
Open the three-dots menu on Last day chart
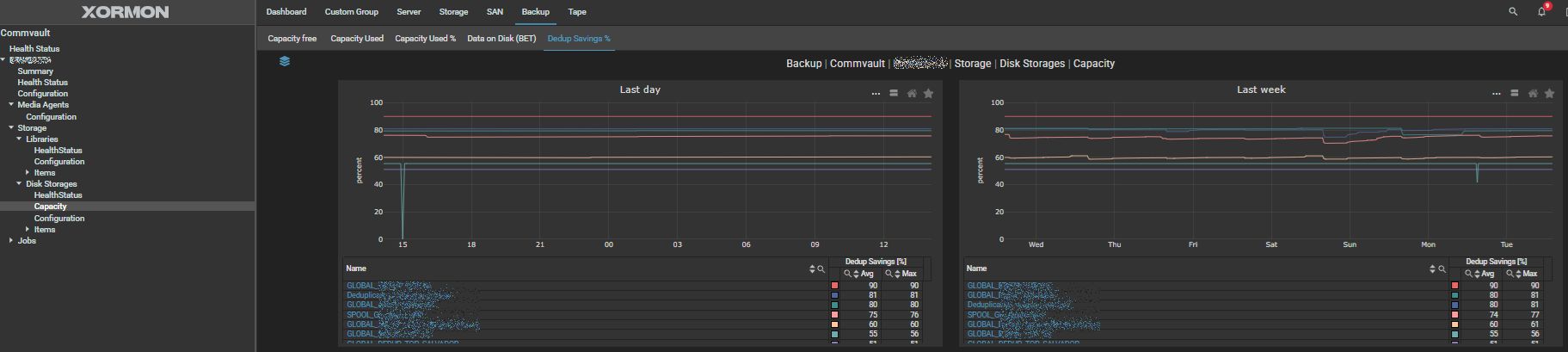click(x=876, y=93)
